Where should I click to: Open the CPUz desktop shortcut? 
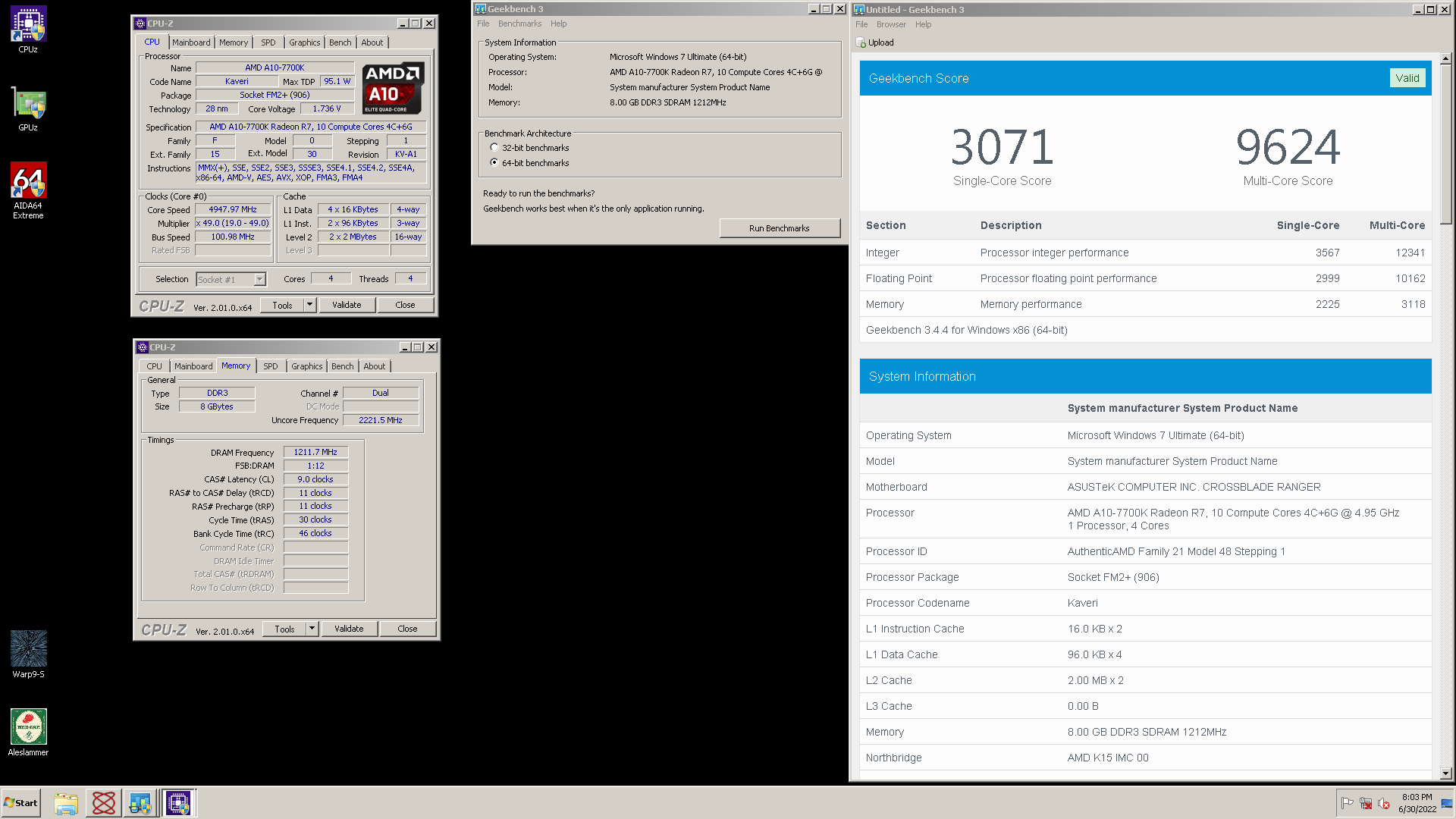pos(28,30)
